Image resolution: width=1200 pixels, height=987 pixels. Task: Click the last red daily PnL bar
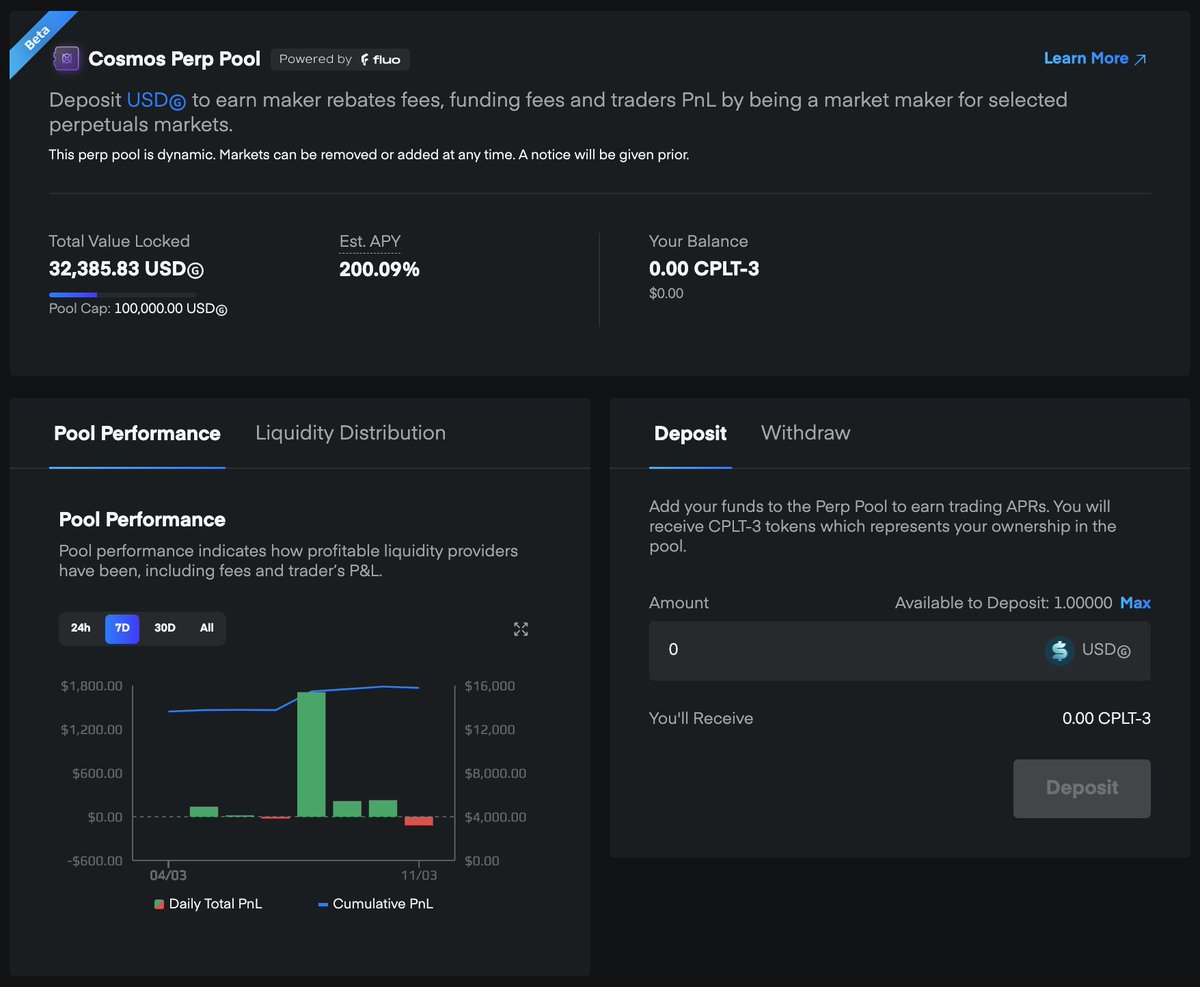419,821
